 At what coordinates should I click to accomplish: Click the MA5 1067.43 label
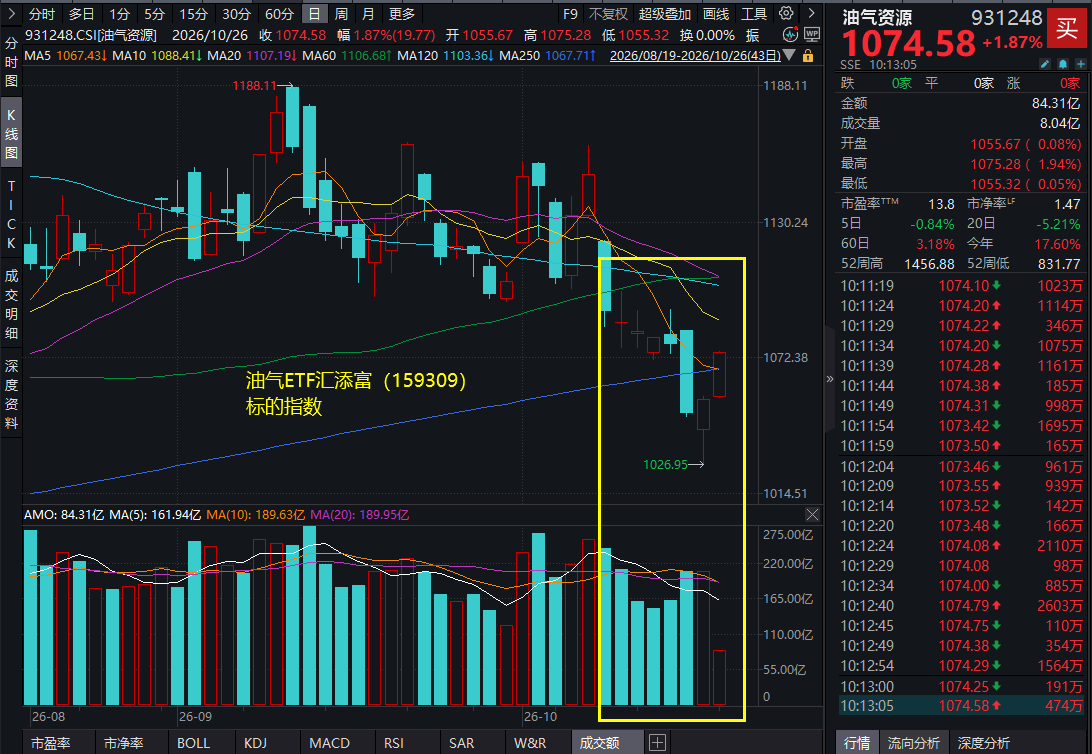pyautogui.click(x=64, y=55)
